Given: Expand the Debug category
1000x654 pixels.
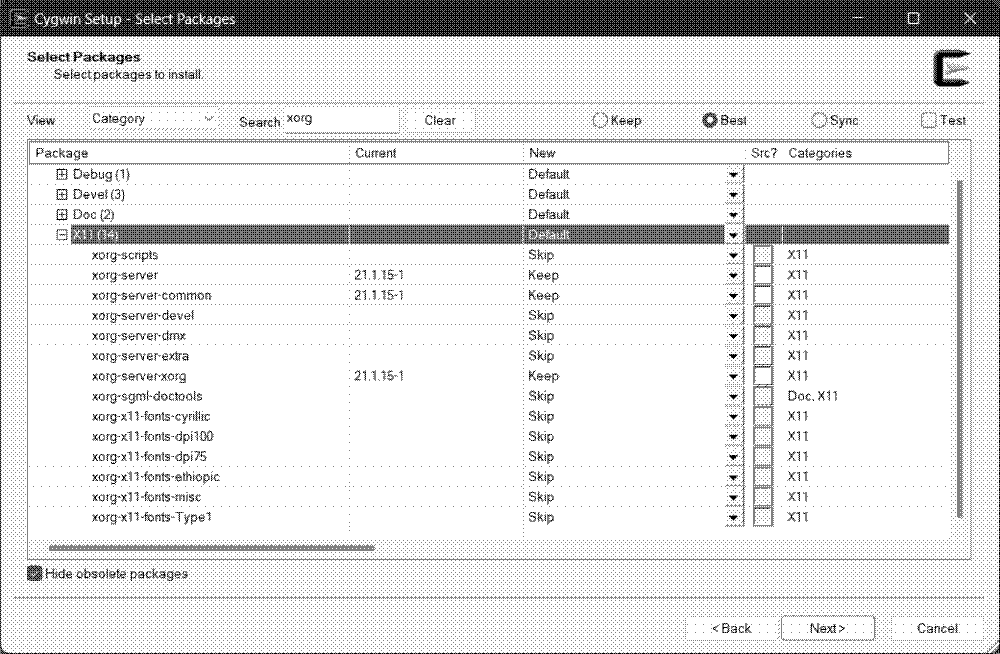Looking at the screenshot, I should pos(62,174).
